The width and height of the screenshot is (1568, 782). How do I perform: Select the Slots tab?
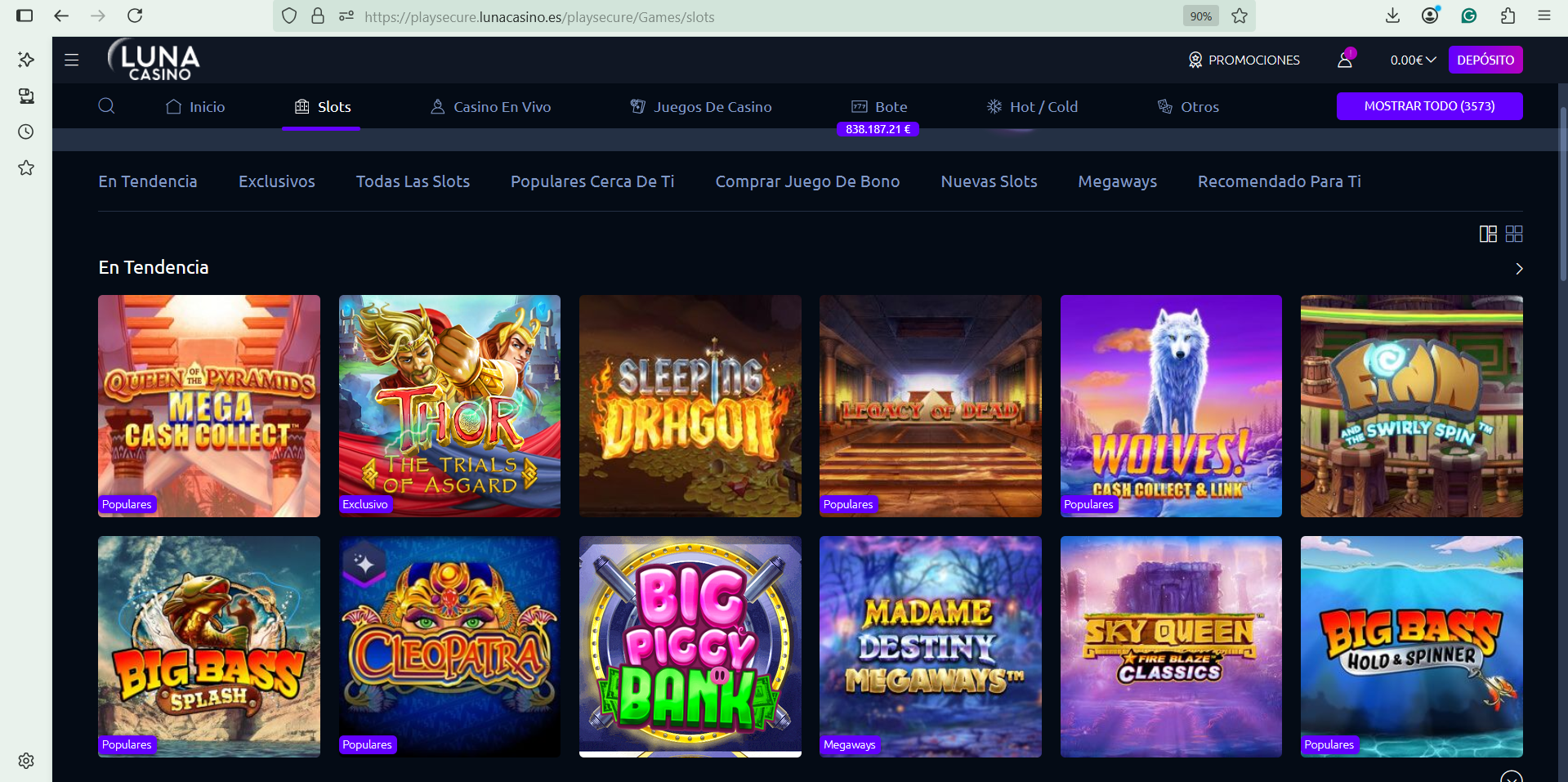pyautogui.click(x=323, y=107)
